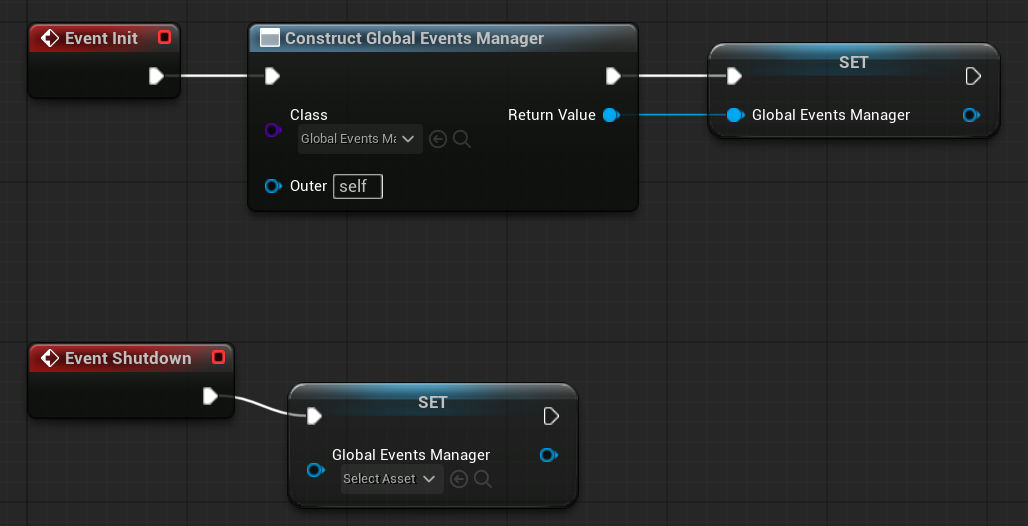Open the Select Asset dropdown
The image size is (1028, 526).
pyautogui.click(x=389, y=479)
